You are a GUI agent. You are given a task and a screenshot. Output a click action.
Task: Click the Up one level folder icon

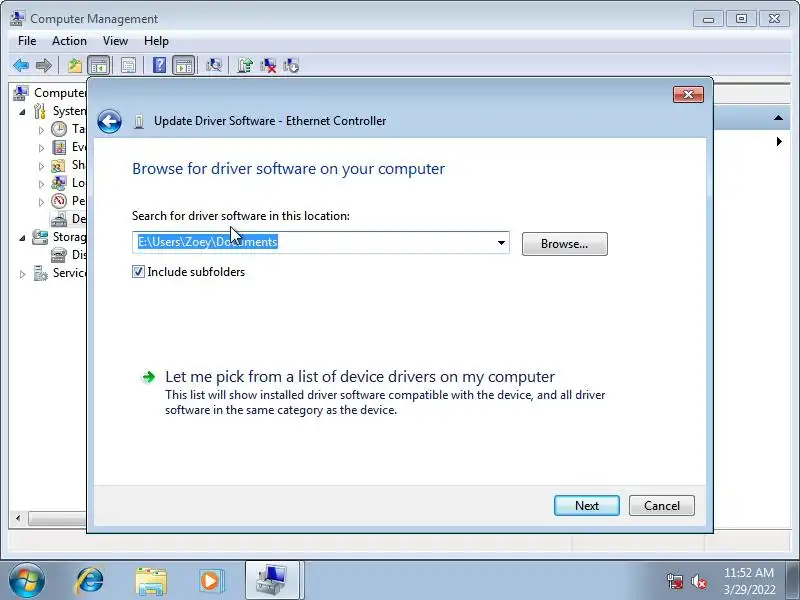[74, 65]
